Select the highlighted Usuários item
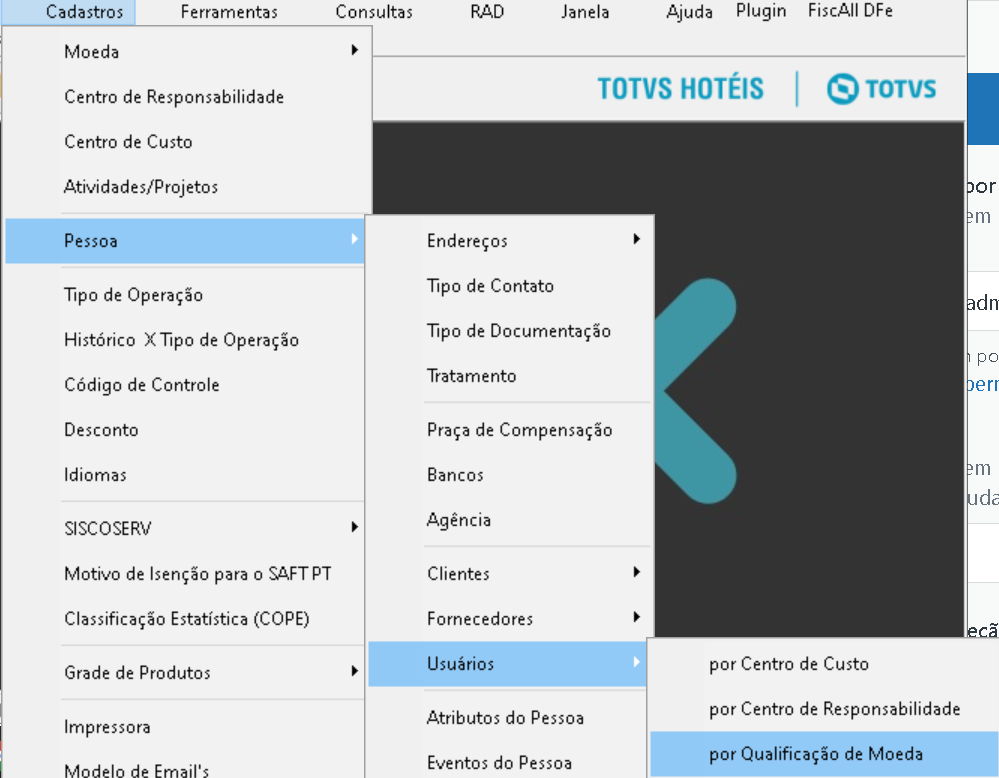 tap(507, 664)
